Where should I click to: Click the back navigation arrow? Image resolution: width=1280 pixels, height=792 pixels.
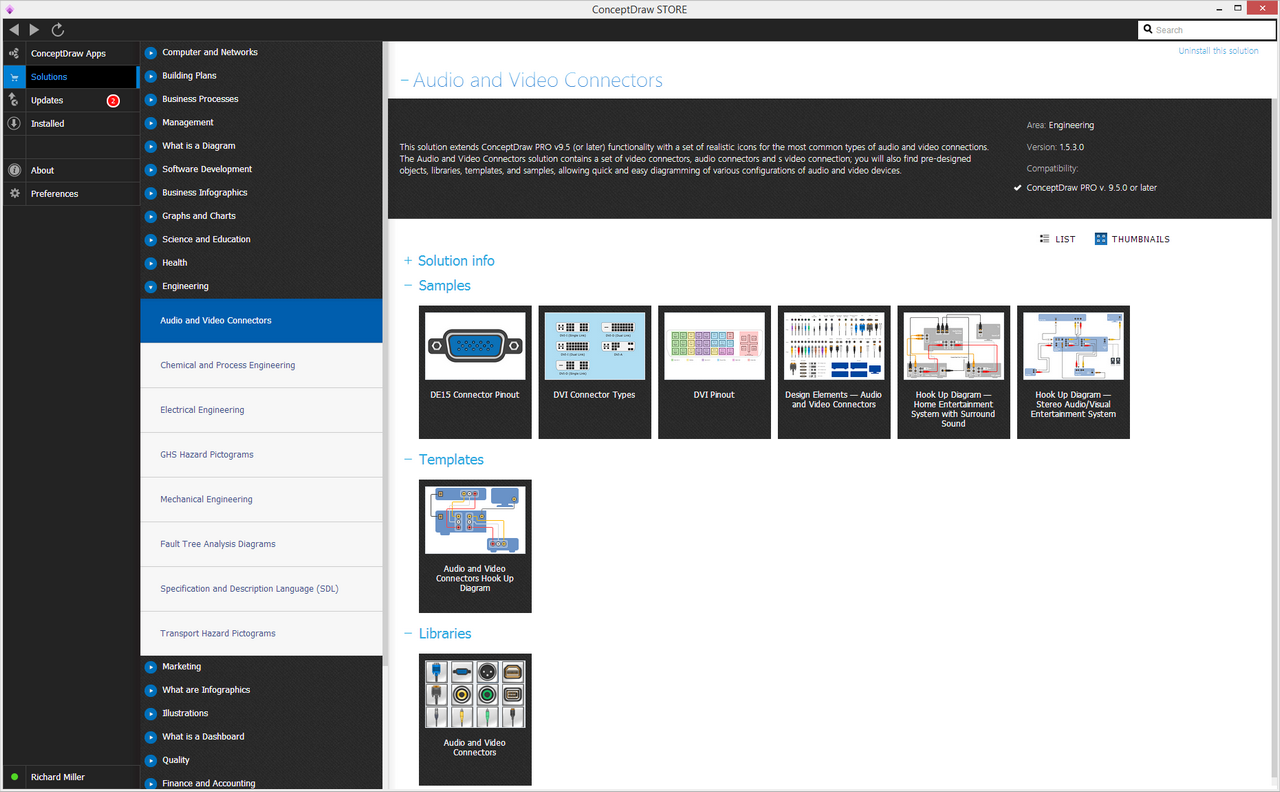14,30
